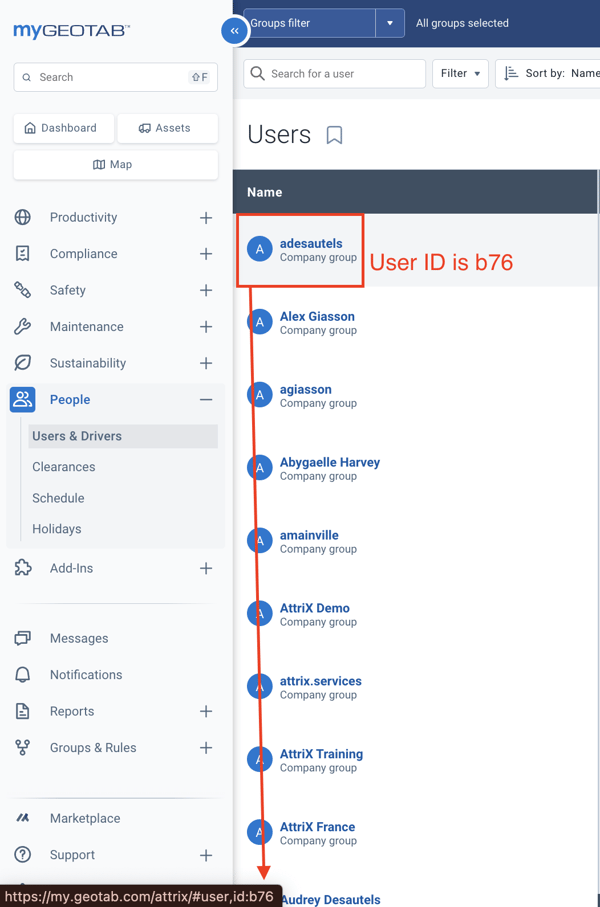Click the myGeotab logo
Screen dimensions: 600x907
[x=72, y=30]
